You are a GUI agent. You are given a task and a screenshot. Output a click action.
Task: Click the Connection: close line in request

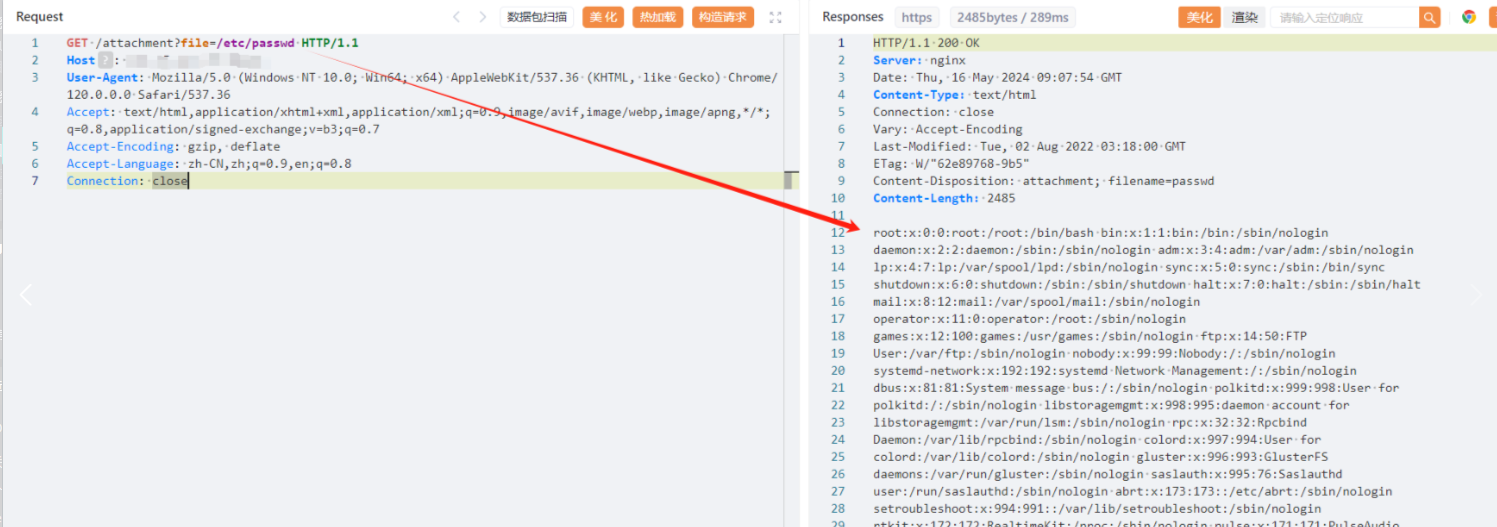click(127, 180)
